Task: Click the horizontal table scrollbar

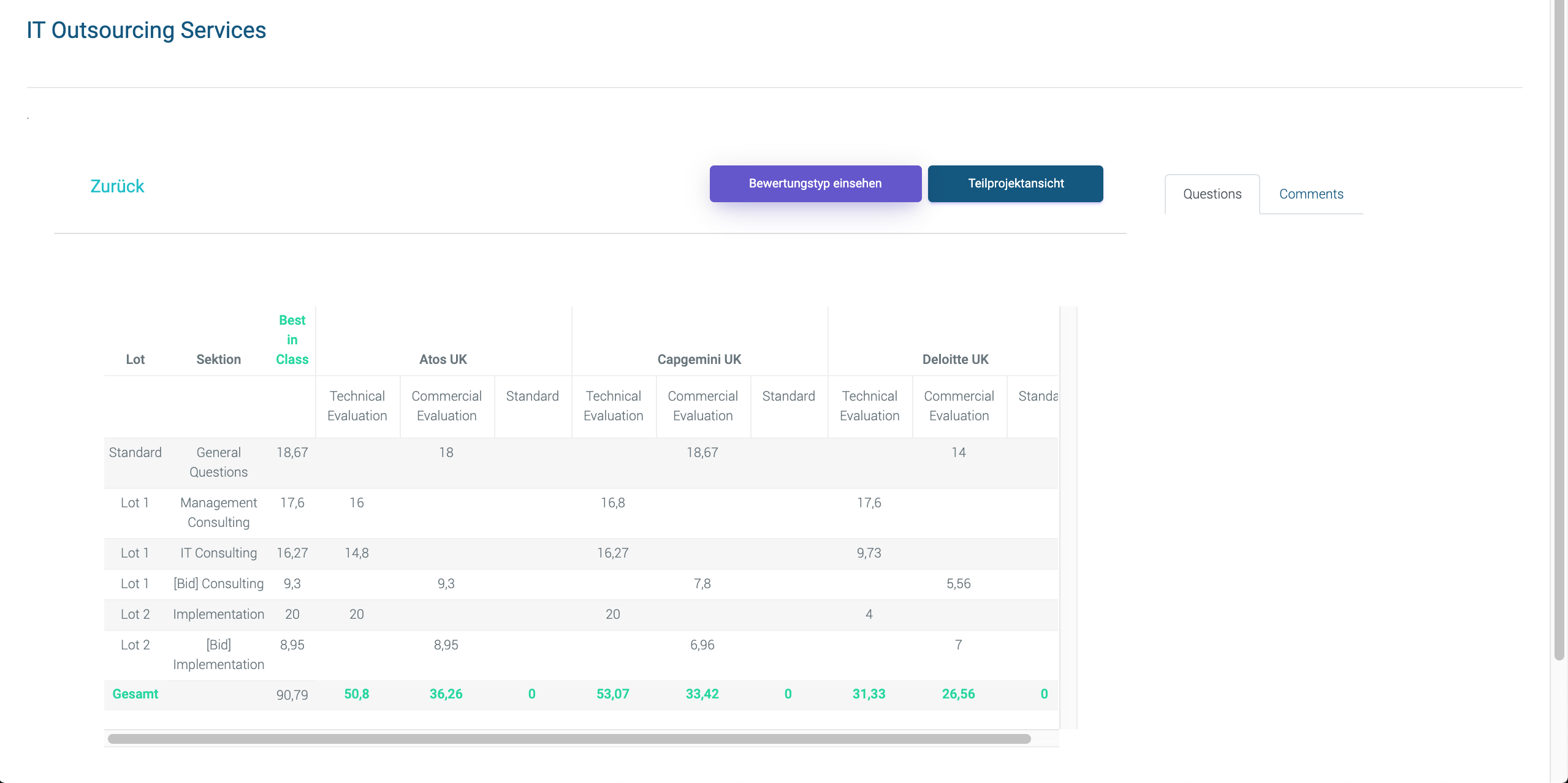Action: point(569,739)
